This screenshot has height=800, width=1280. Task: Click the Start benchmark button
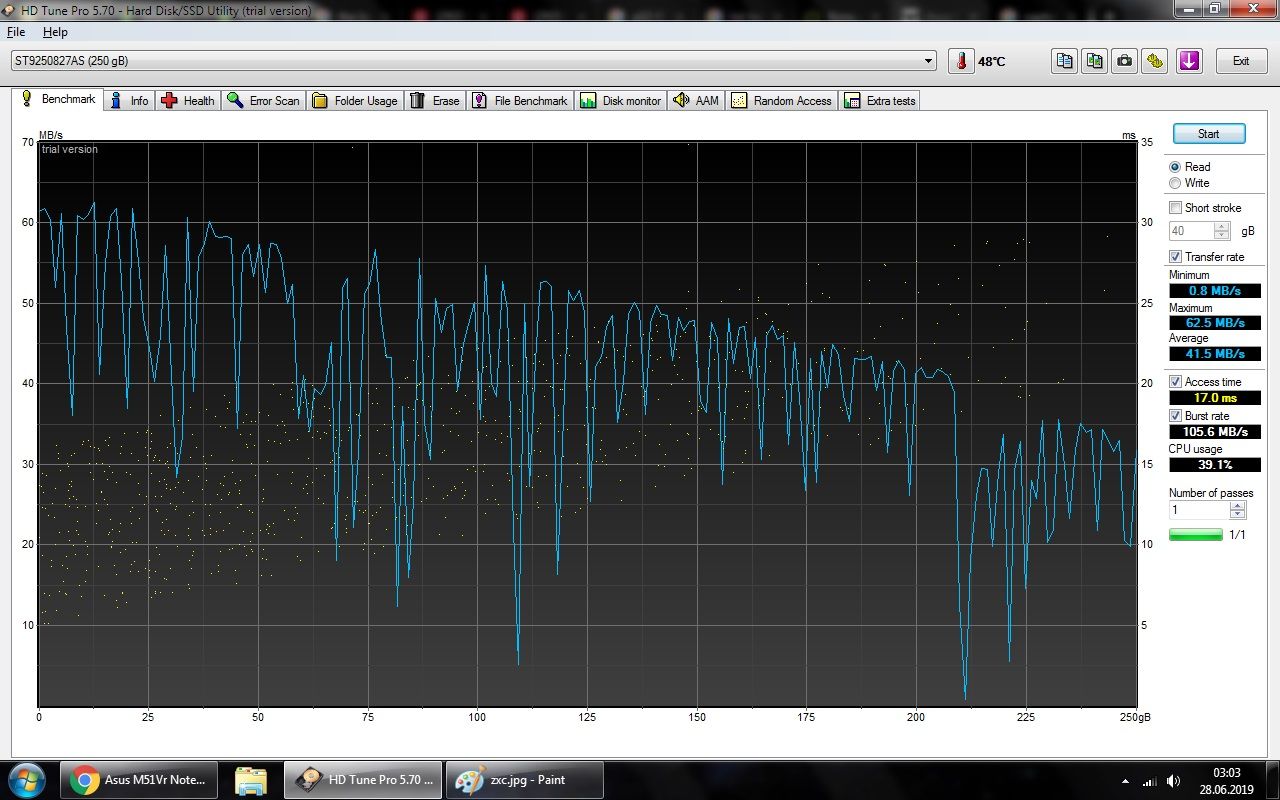1208,134
